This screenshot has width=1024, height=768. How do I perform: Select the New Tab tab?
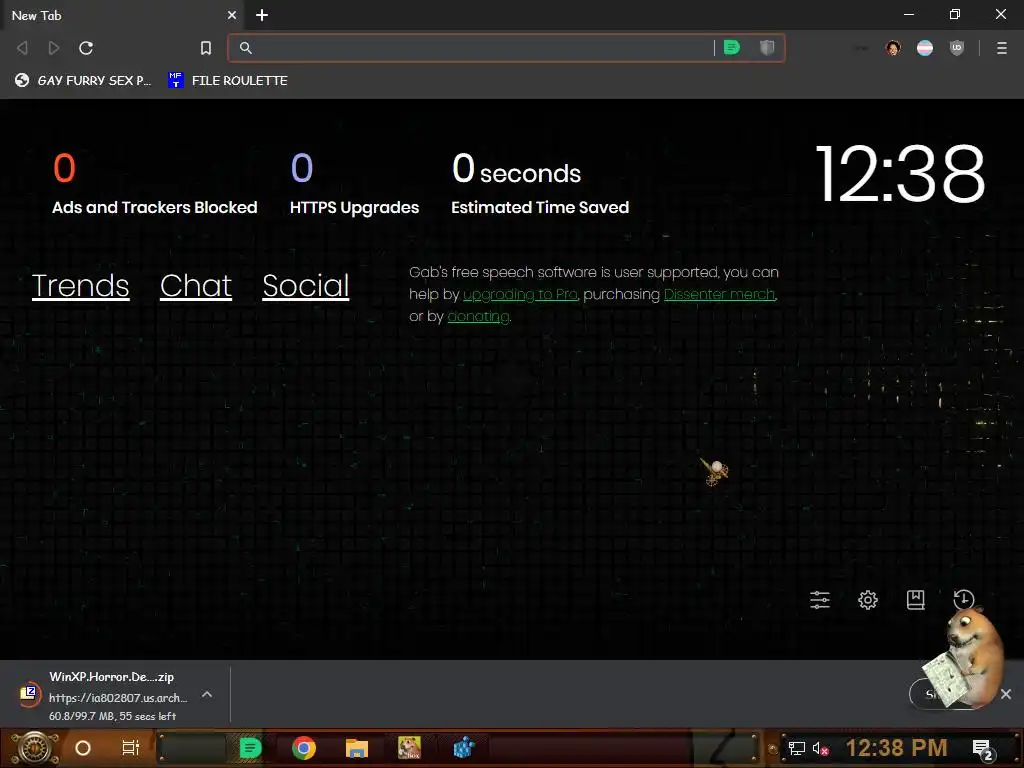[122, 15]
